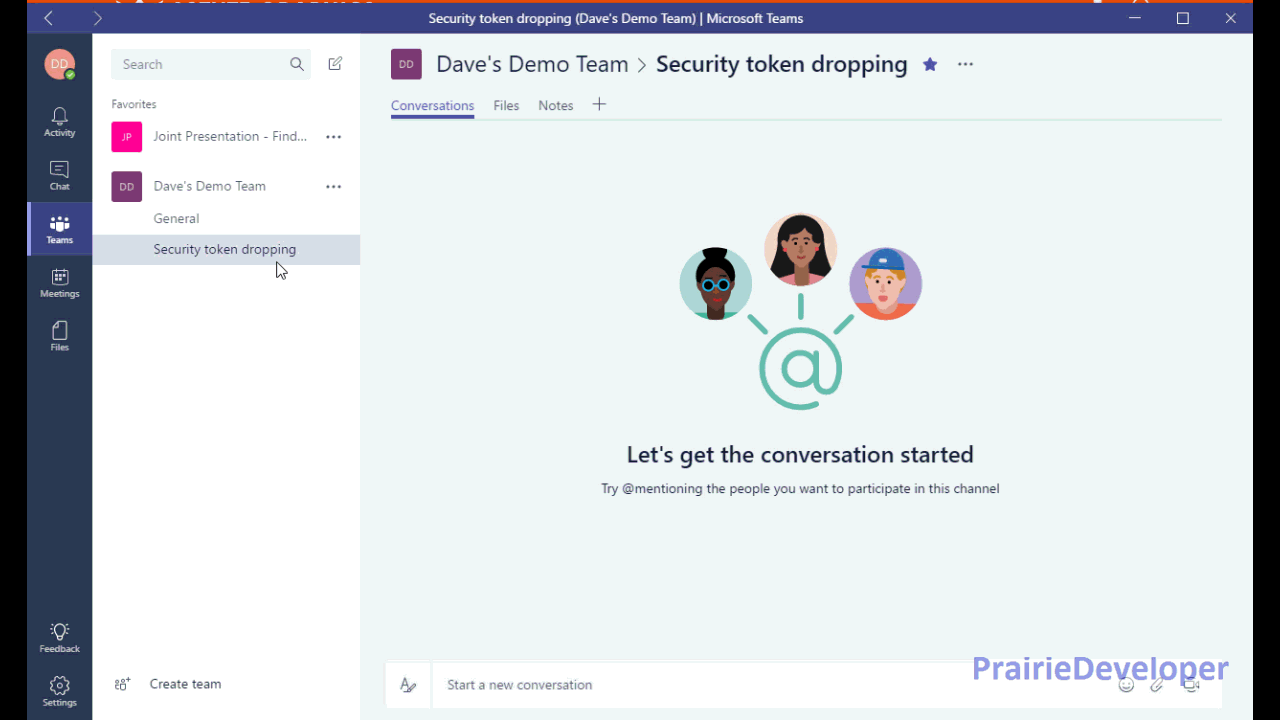Minimize the Teams window
This screenshot has width=1280, height=720.
pos(1135,18)
